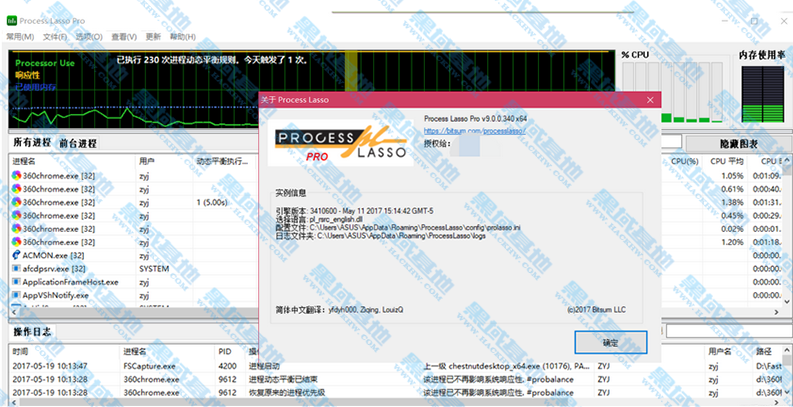Viewport: 793px width, 407px height.
Task: Click the FSCapture.exe log entry name
Action: tap(149, 366)
